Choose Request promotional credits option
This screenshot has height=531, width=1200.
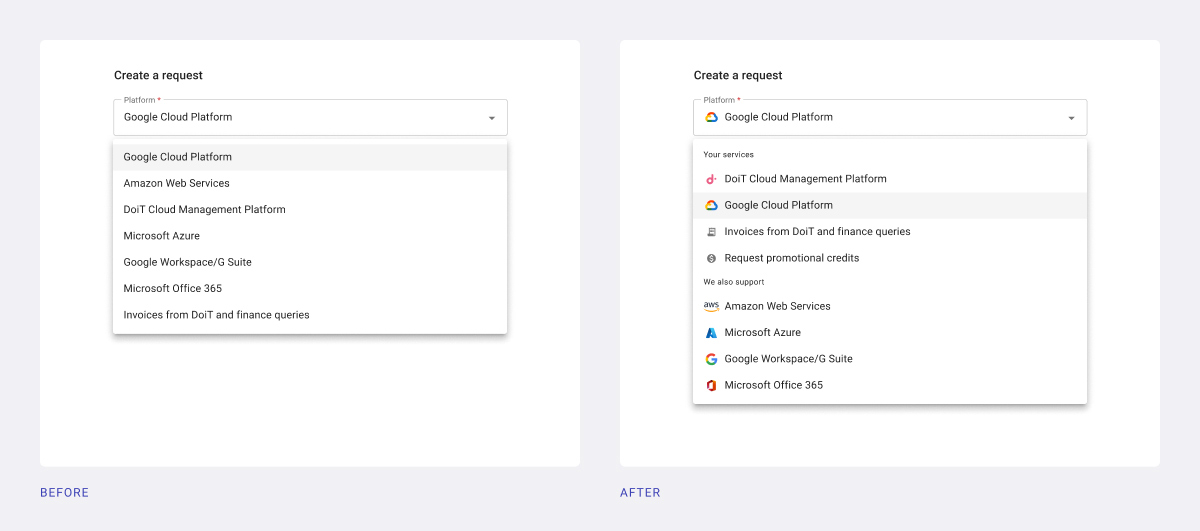point(890,258)
